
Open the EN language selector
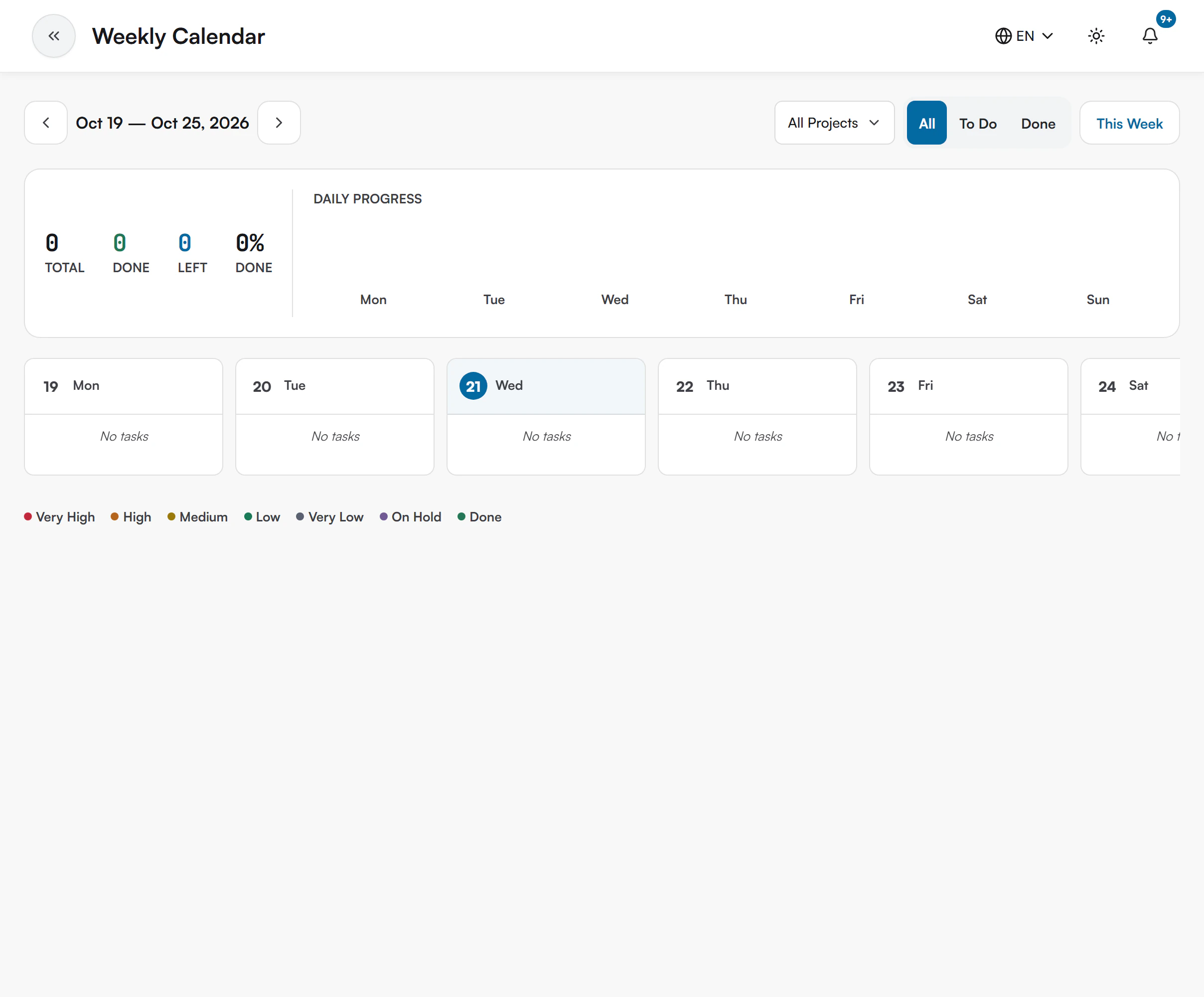coord(1024,36)
